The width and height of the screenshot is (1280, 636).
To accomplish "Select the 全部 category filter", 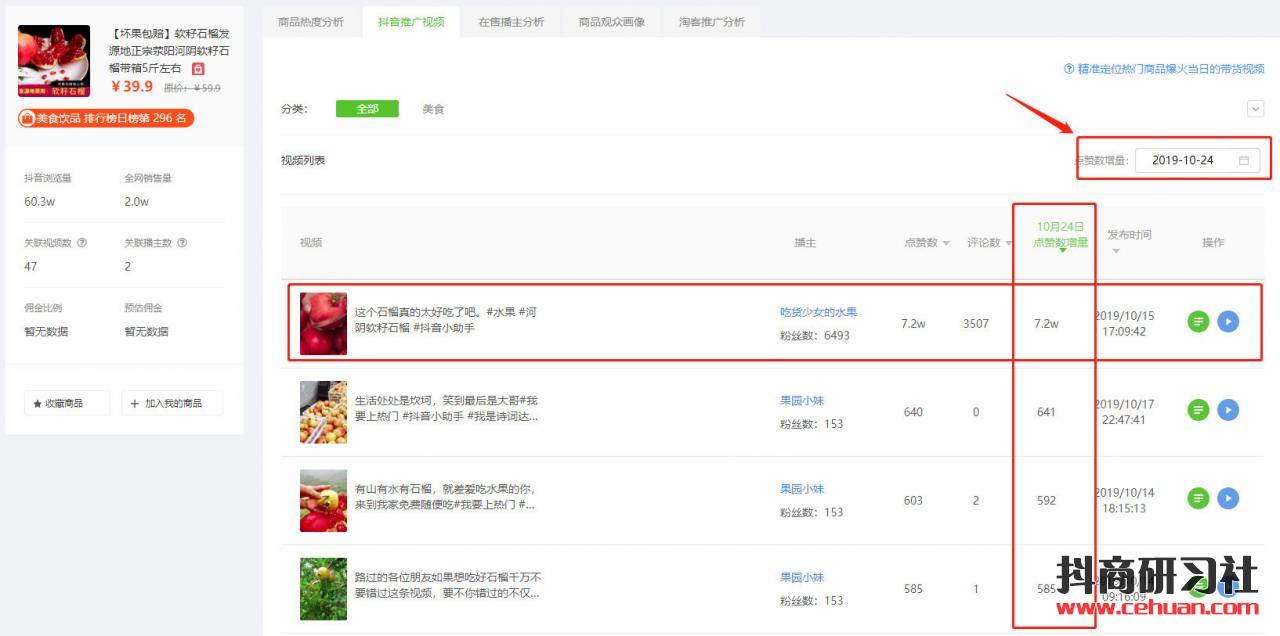I will (x=367, y=109).
